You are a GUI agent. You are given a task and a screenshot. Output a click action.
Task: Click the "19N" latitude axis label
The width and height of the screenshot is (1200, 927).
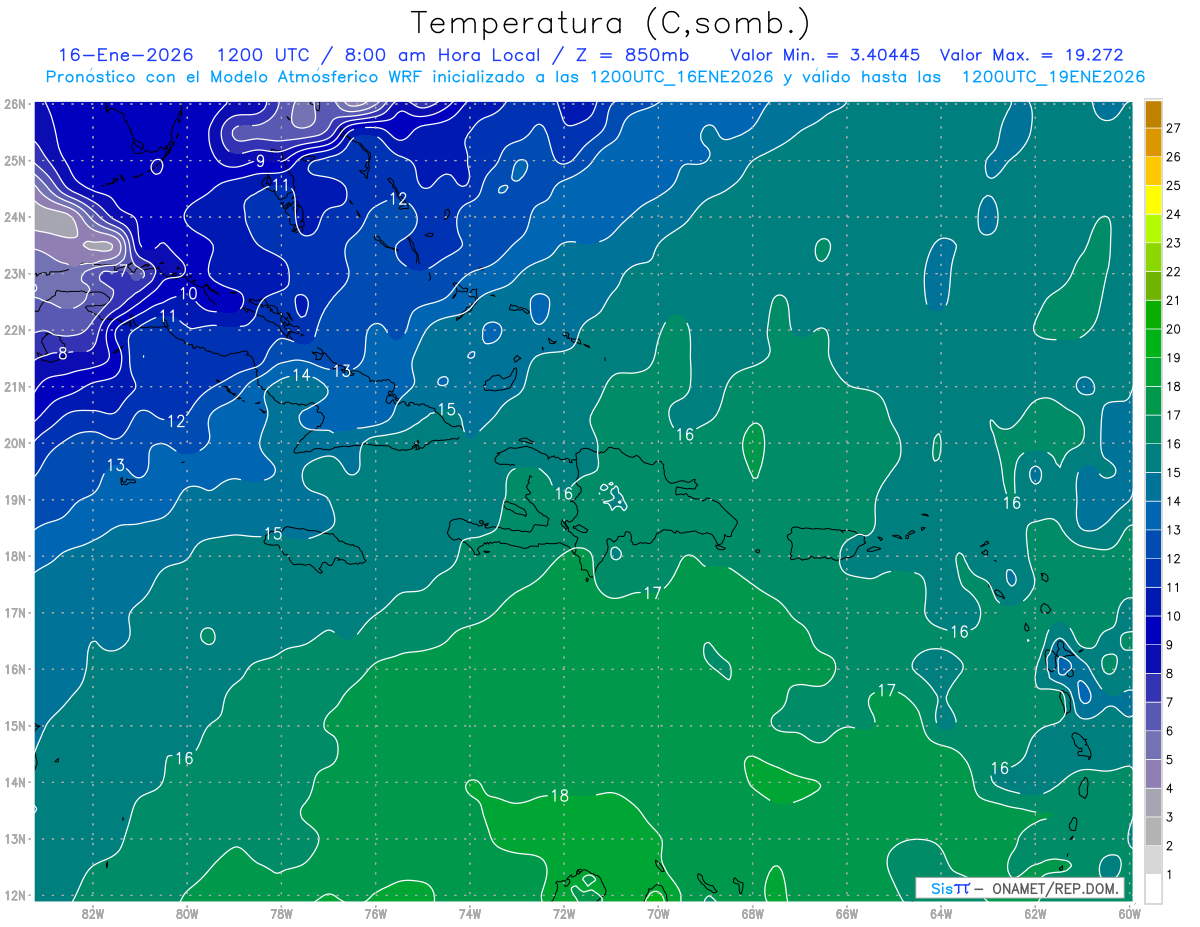pos(14,499)
